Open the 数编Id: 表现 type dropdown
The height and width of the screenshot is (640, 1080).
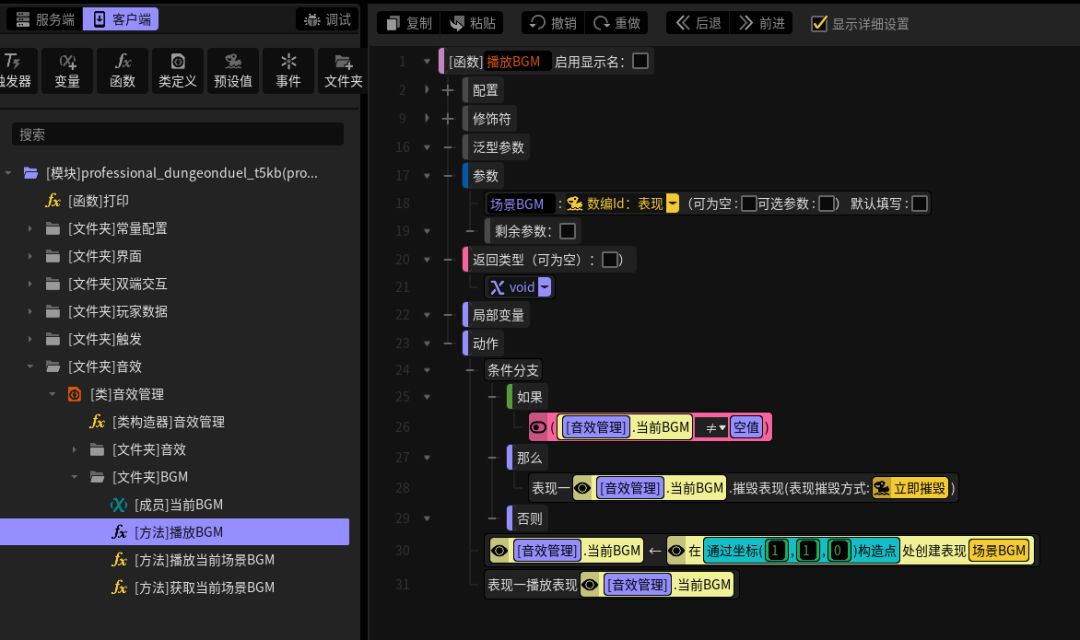[673, 204]
